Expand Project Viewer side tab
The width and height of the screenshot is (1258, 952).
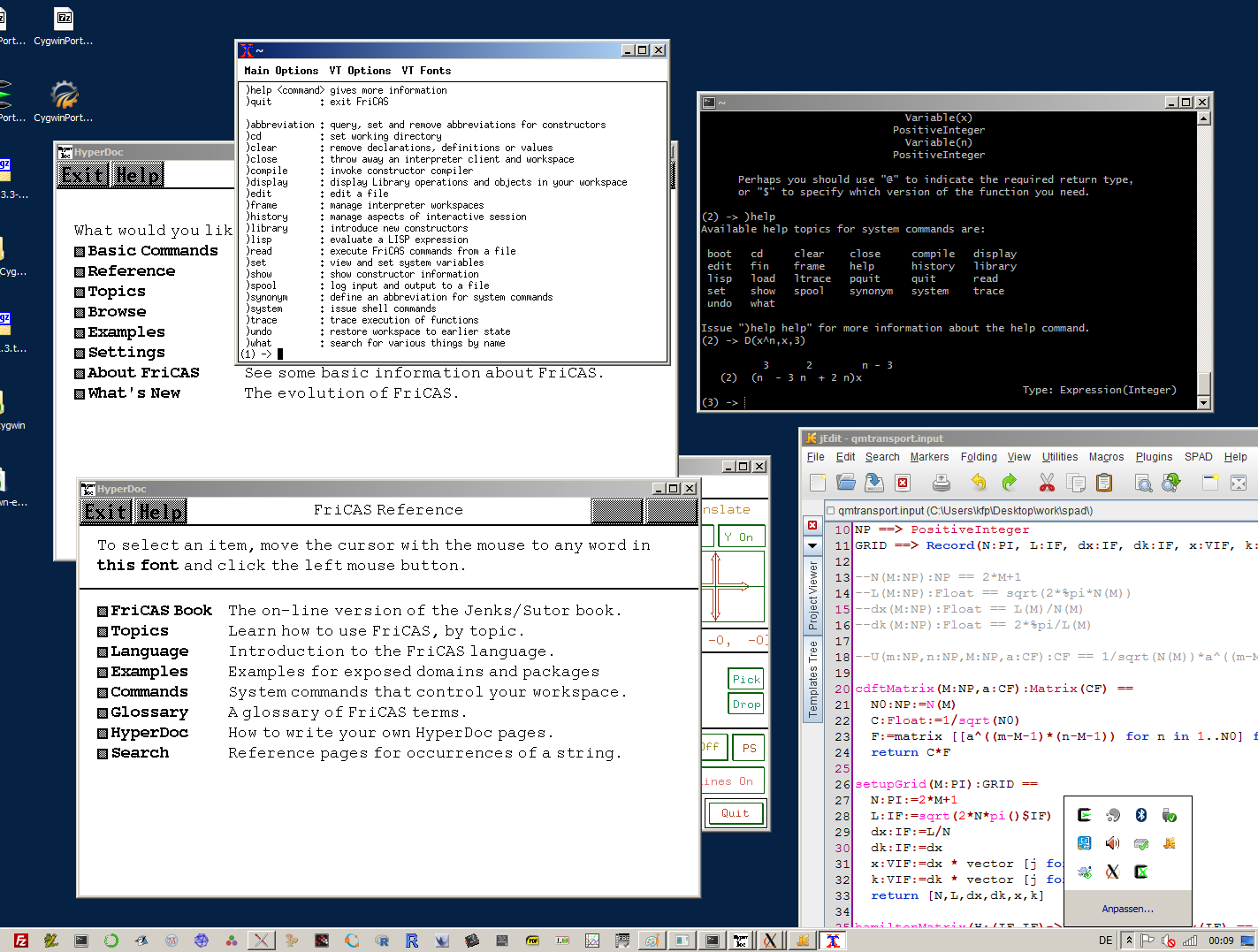point(813,596)
